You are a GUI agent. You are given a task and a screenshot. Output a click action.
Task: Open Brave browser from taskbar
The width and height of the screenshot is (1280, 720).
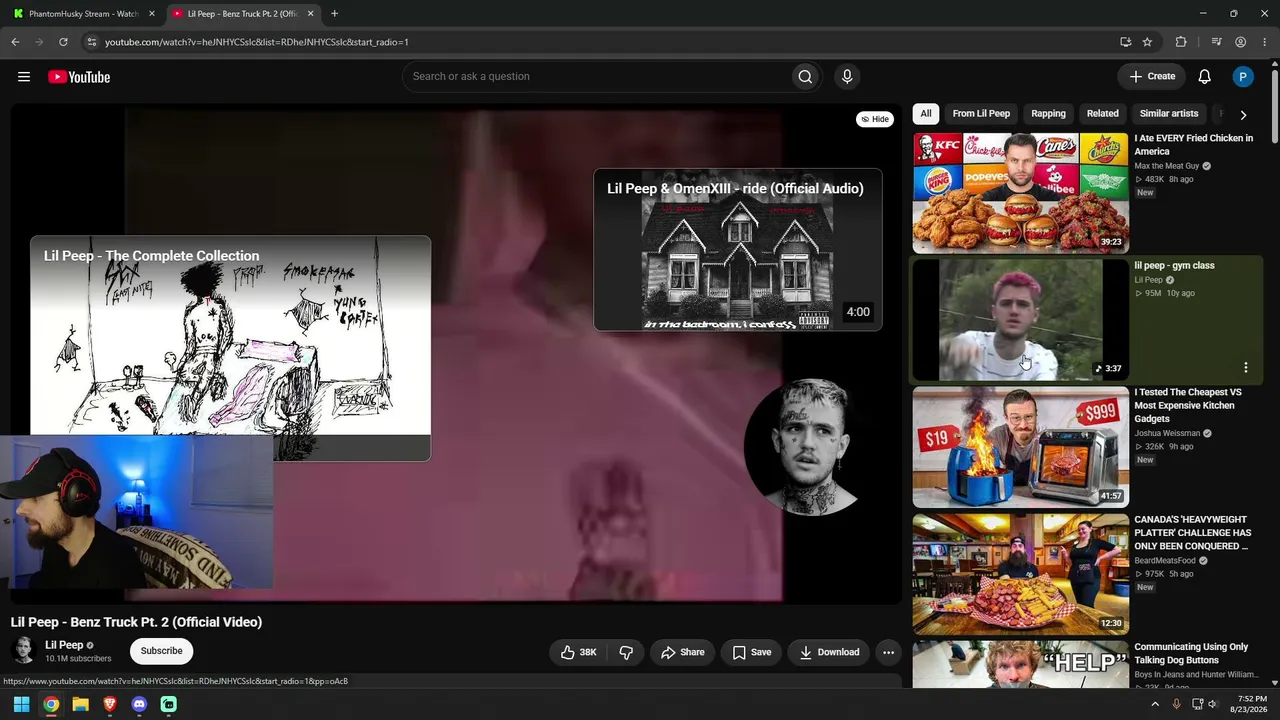110,704
